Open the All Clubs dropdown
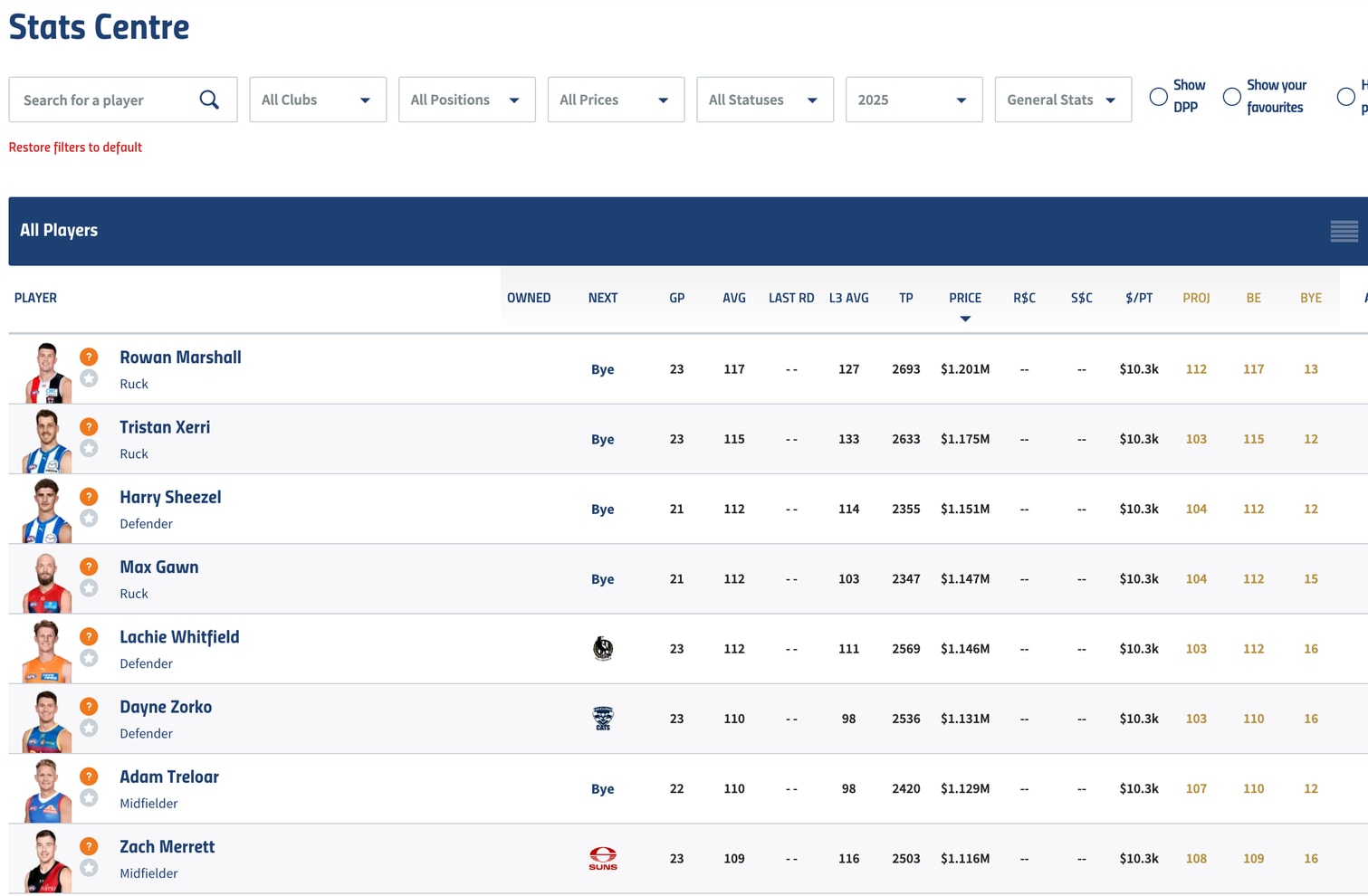Image resolution: width=1368 pixels, height=896 pixels. pos(317,100)
